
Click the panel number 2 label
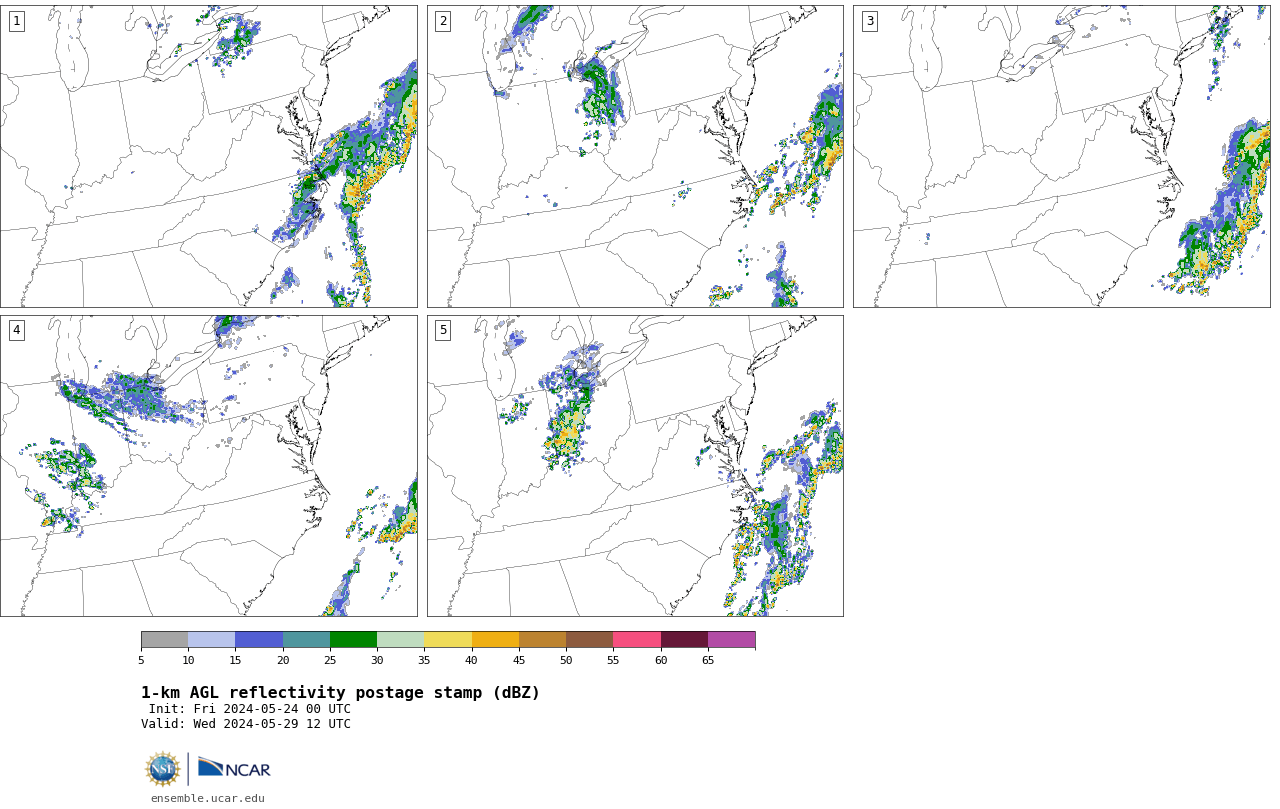pos(443,21)
